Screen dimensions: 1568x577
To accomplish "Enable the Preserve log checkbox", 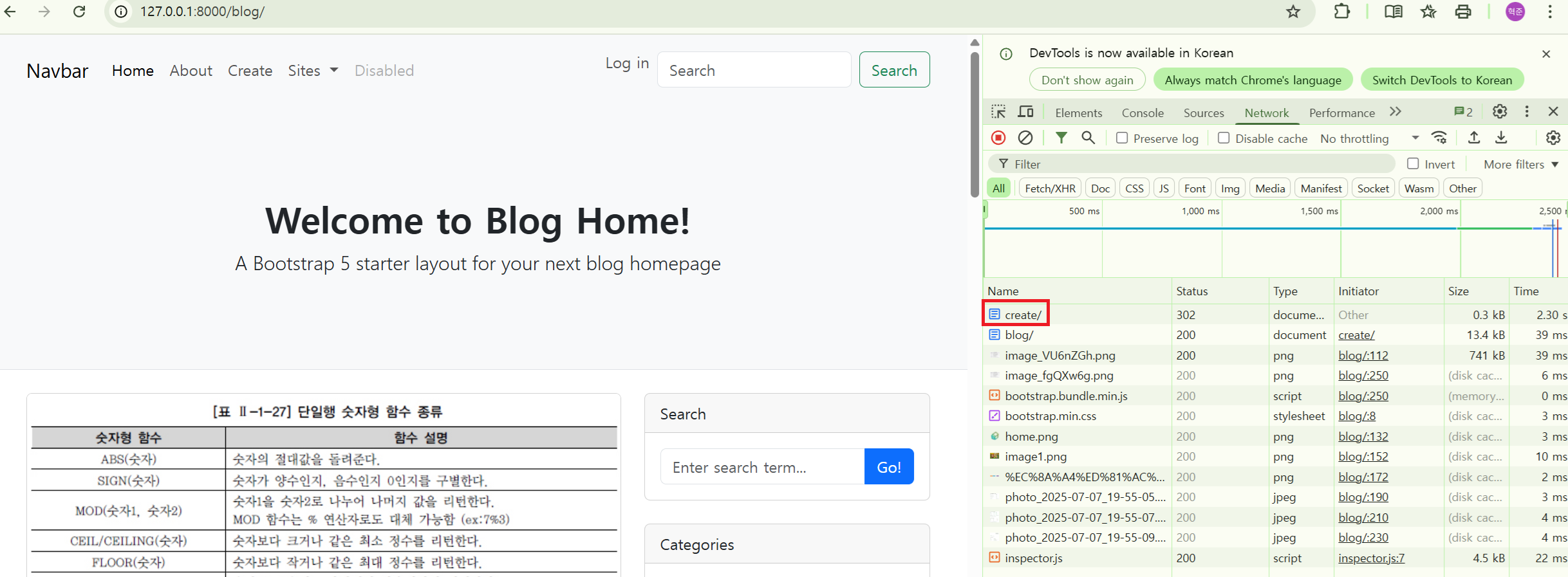I will [x=1122, y=138].
